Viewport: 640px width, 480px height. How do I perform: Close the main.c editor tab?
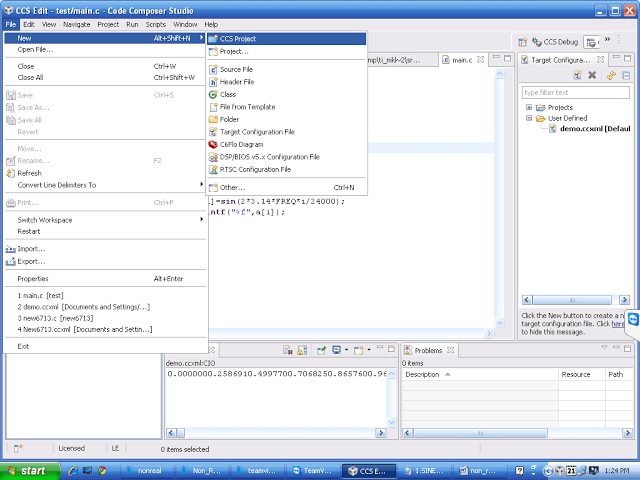point(481,60)
